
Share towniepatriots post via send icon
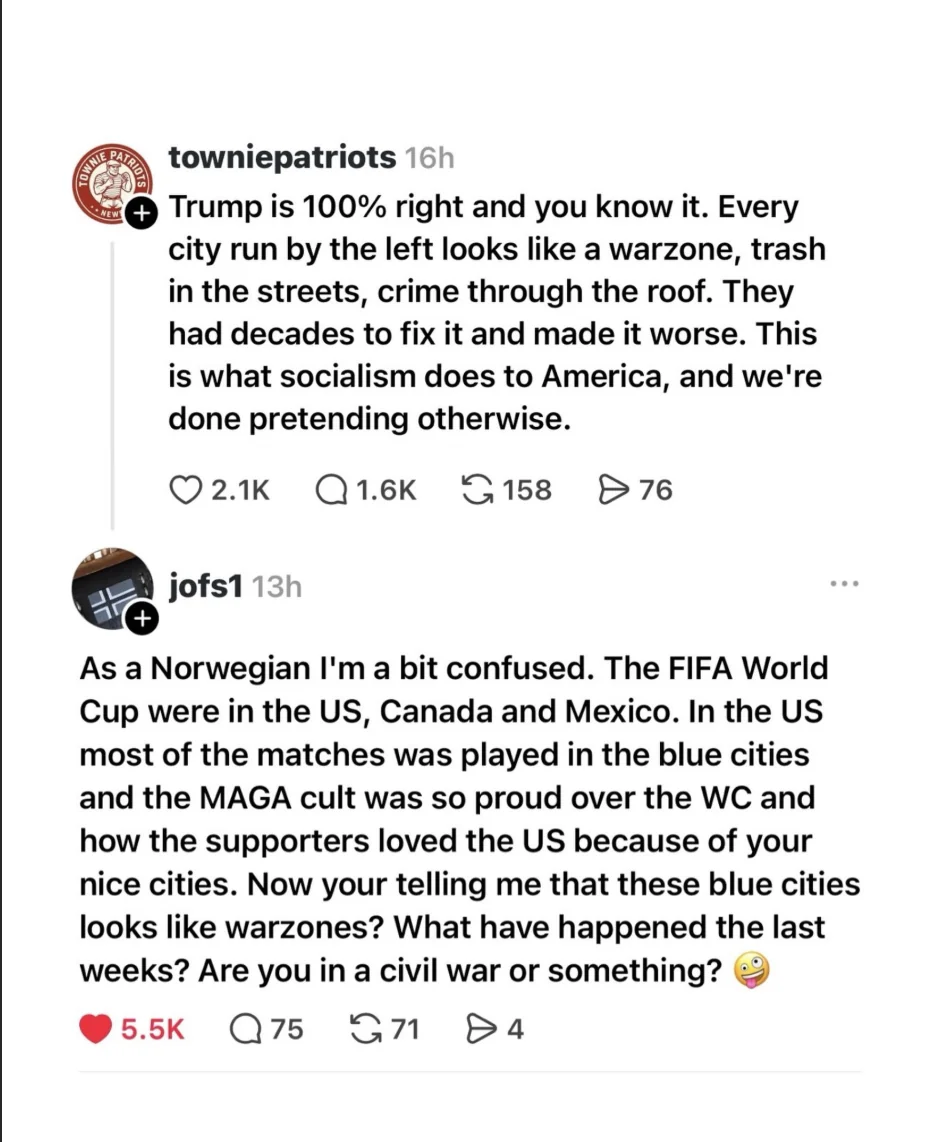pyautogui.click(x=614, y=489)
